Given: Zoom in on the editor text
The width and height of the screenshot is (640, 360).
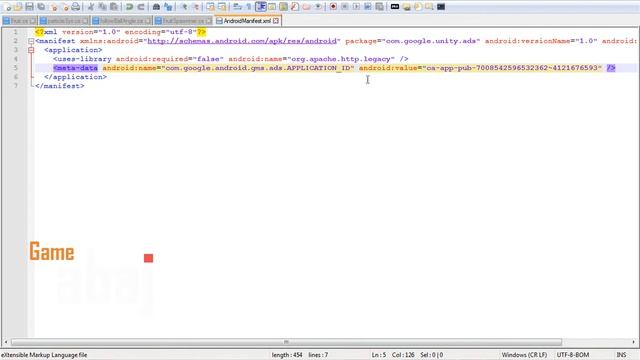Looking at the screenshot, I should coord(184,7).
